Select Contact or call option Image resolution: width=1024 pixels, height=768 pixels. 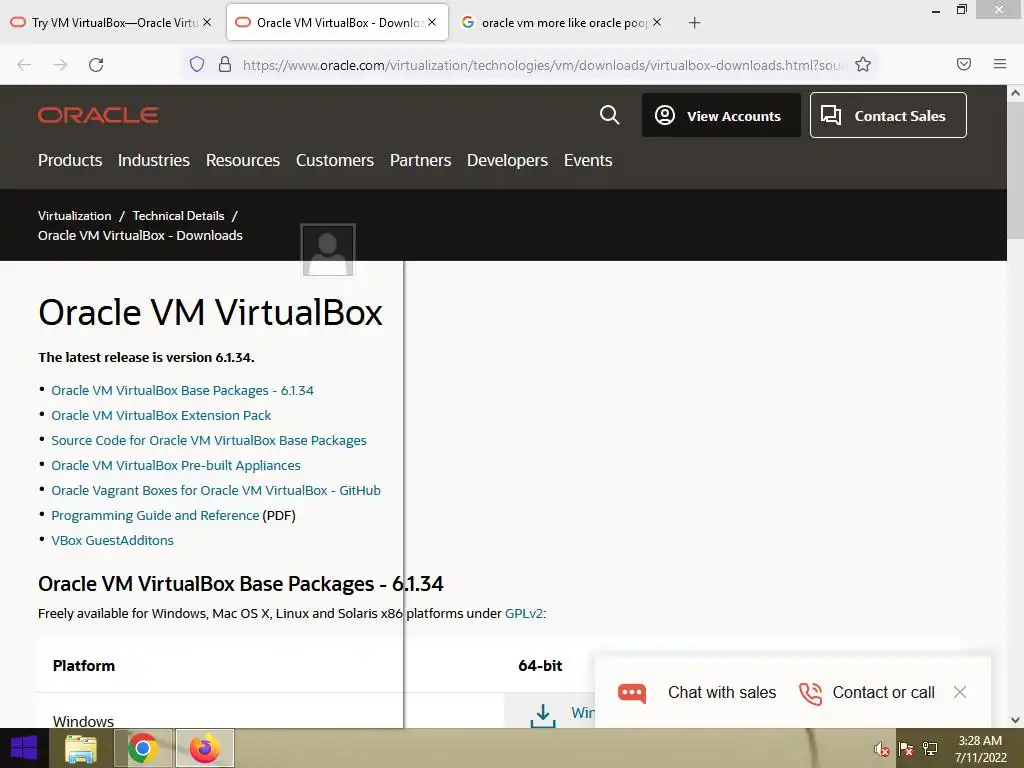(x=883, y=692)
